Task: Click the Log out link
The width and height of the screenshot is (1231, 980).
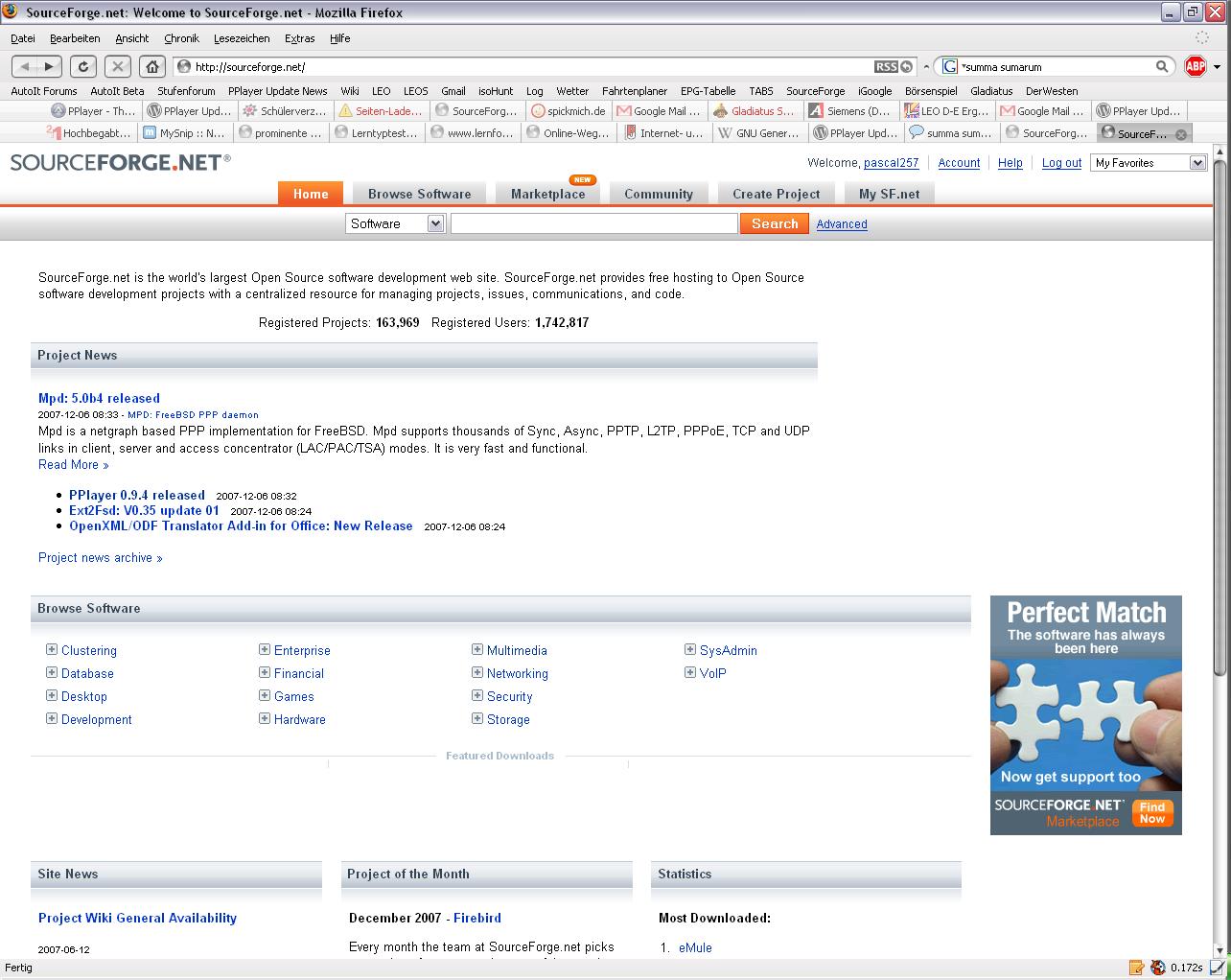Action: coord(1061,163)
